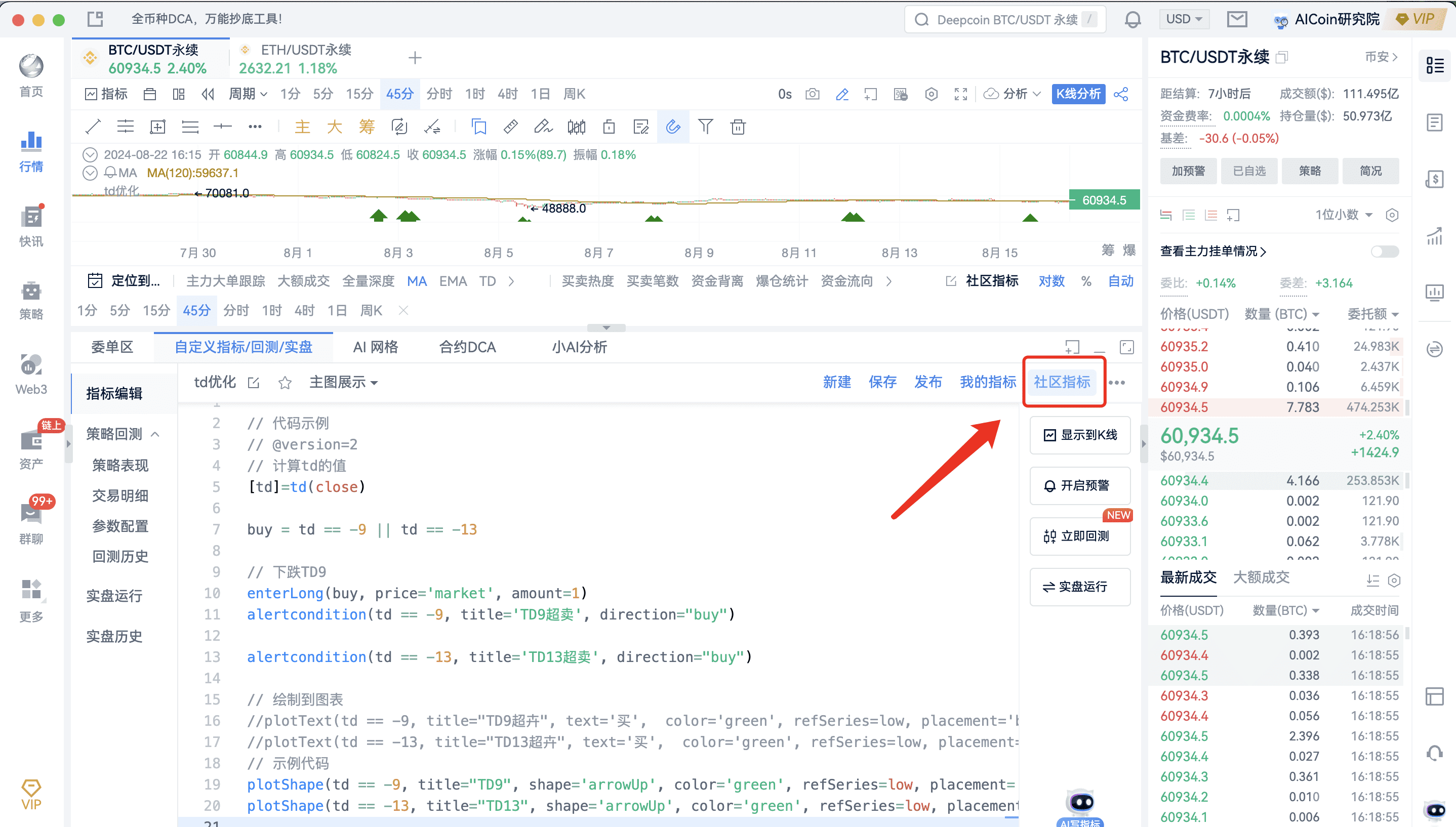1456x827 pixels.
Task: Collapse the 策略回测 section
Action: point(155,435)
